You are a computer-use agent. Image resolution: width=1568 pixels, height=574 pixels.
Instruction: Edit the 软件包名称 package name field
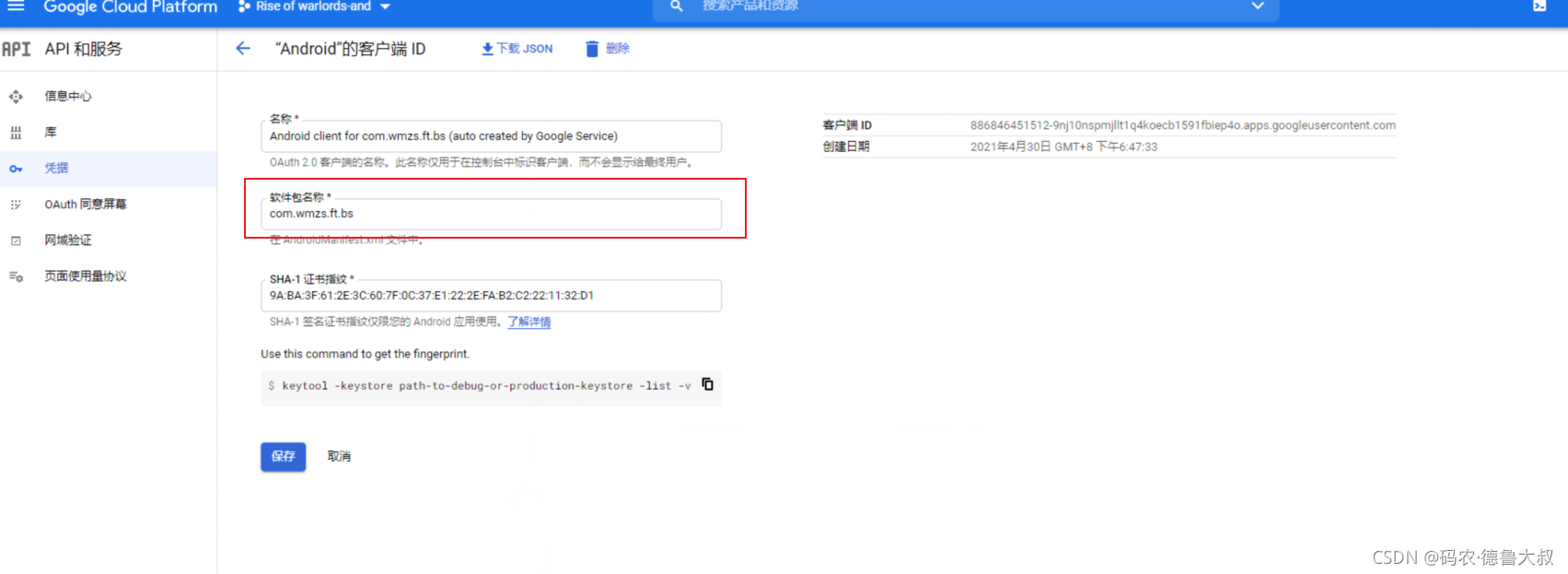click(491, 214)
